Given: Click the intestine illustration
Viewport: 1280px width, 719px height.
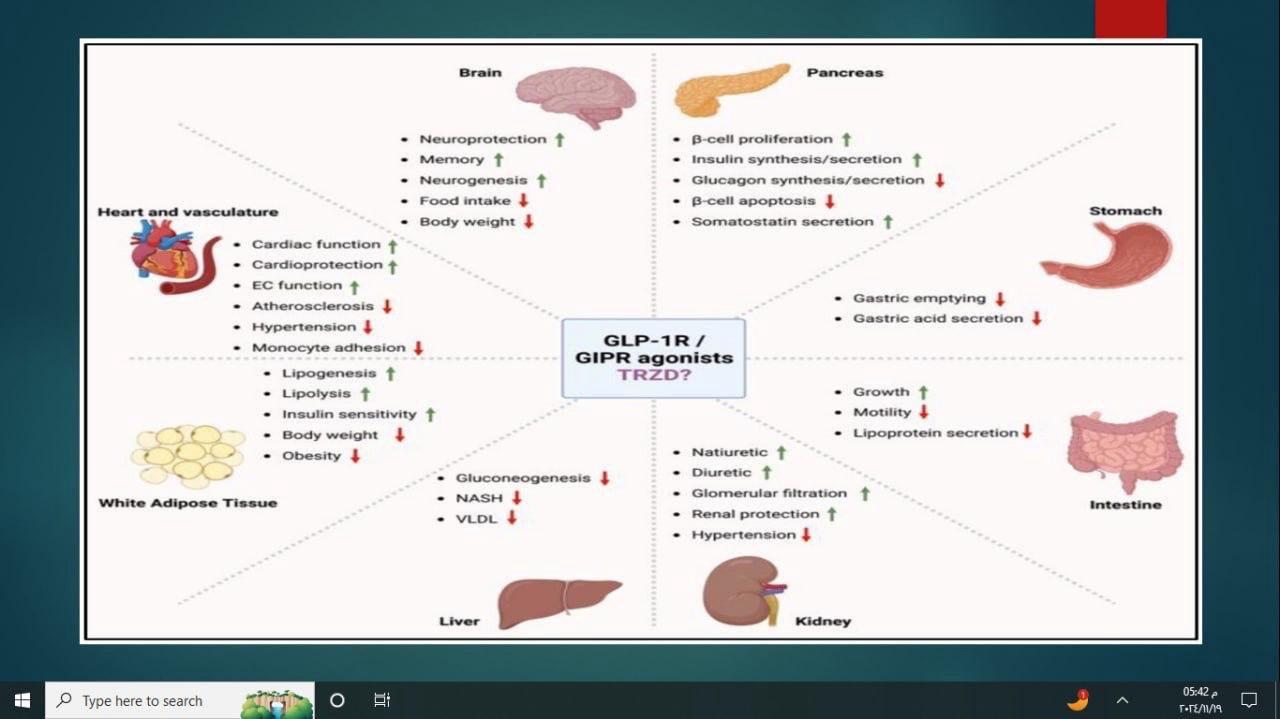Looking at the screenshot, I should coord(1124,451).
